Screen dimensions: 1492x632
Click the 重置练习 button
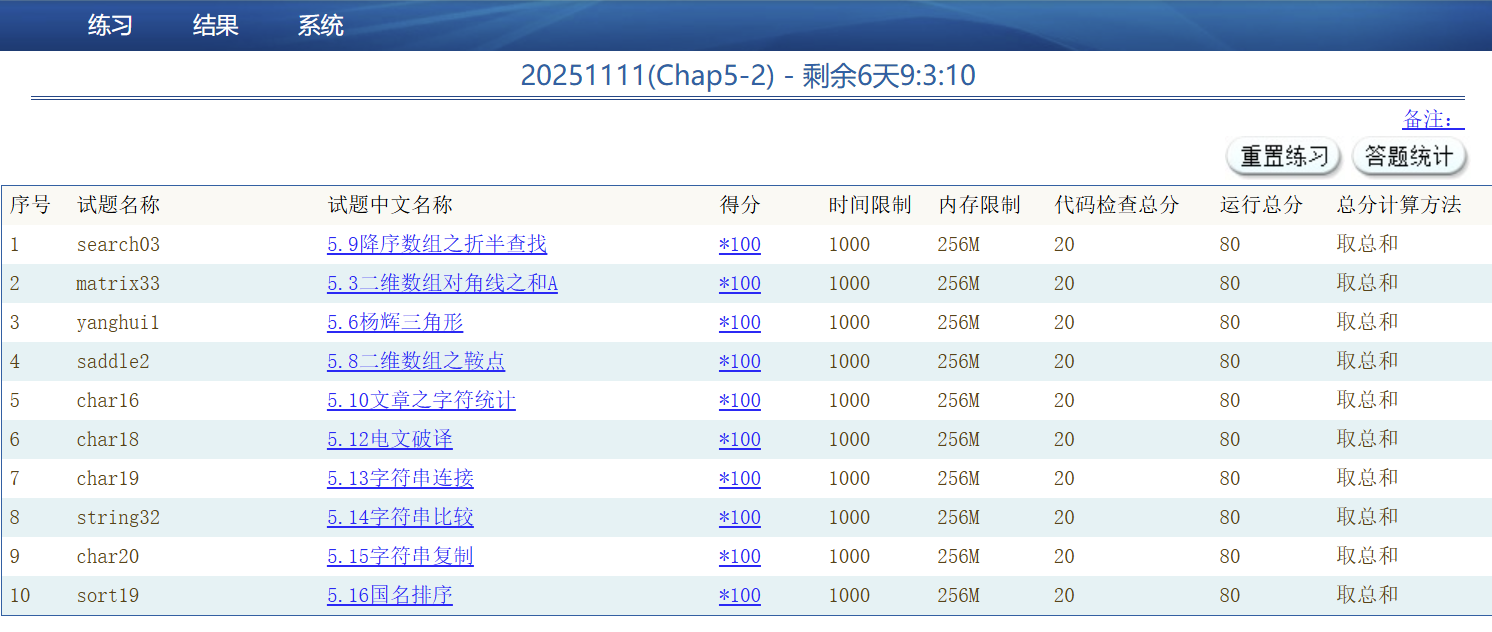coord(1283,156)
